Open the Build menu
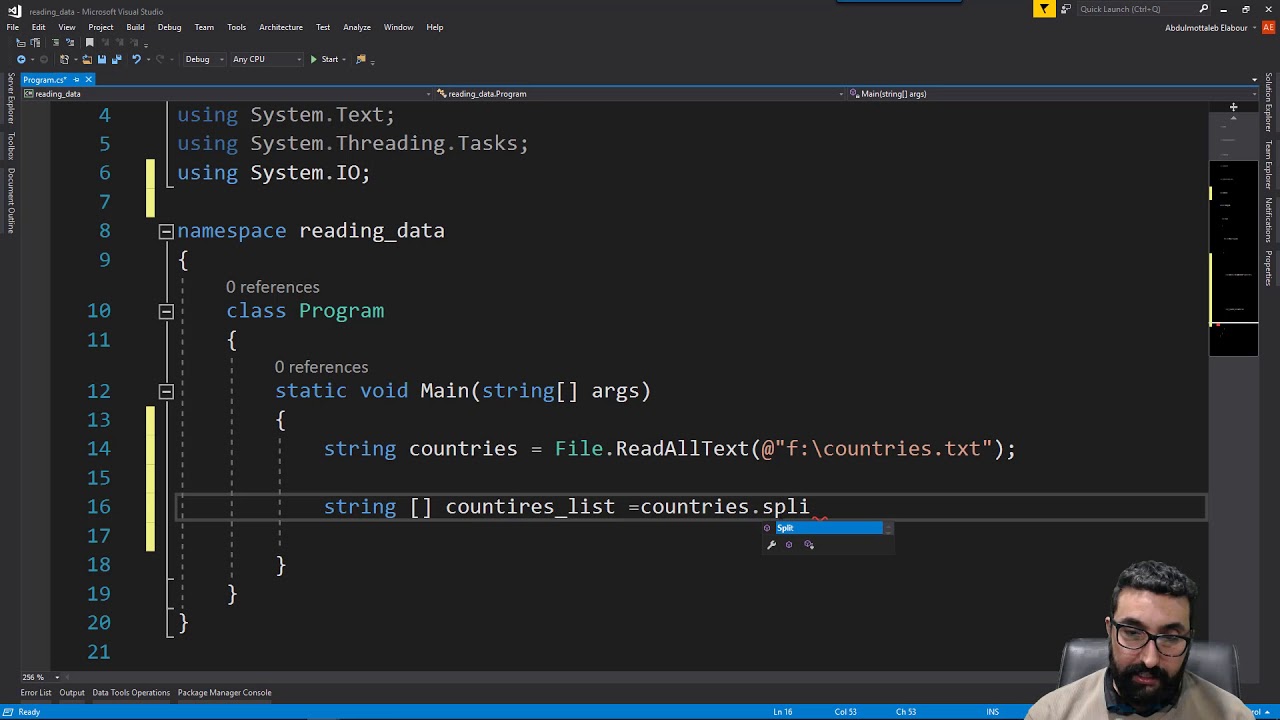Viewport: 1280px width, 720px height. coord(135,27)
